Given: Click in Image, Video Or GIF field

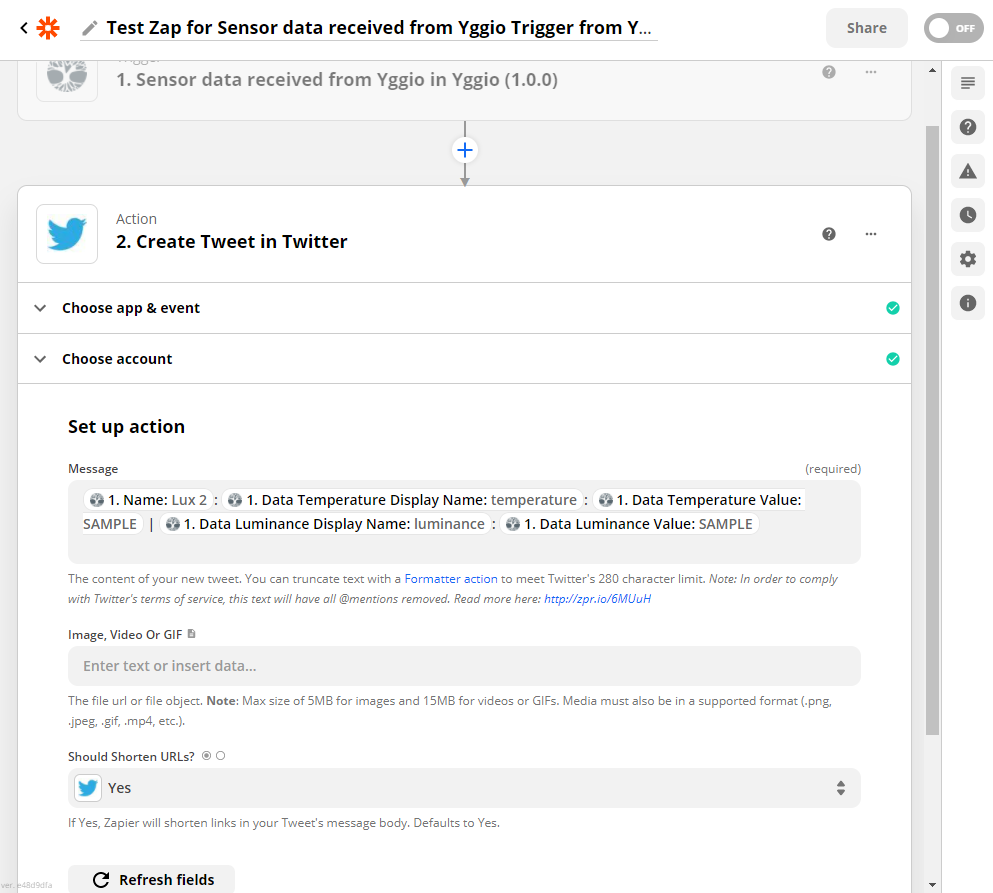Looking at the screenshot, I should coord(464,666).
